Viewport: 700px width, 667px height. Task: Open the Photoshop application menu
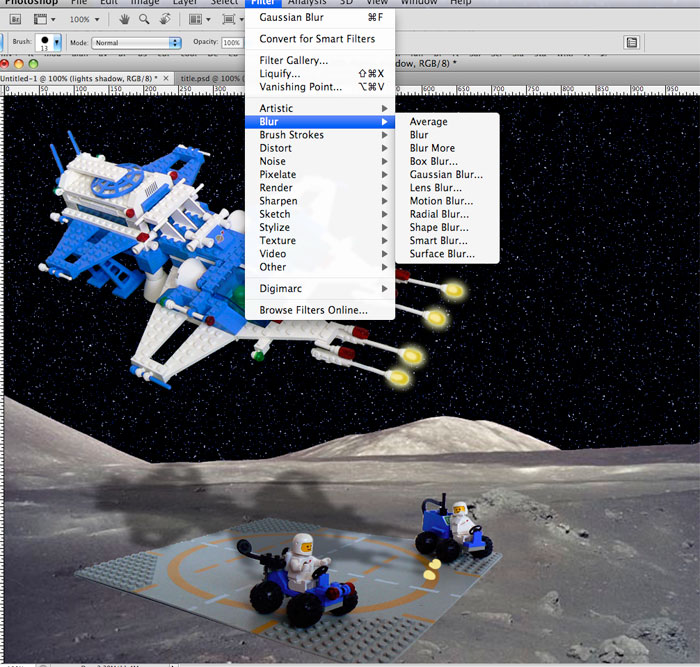[x=31, y=2]
